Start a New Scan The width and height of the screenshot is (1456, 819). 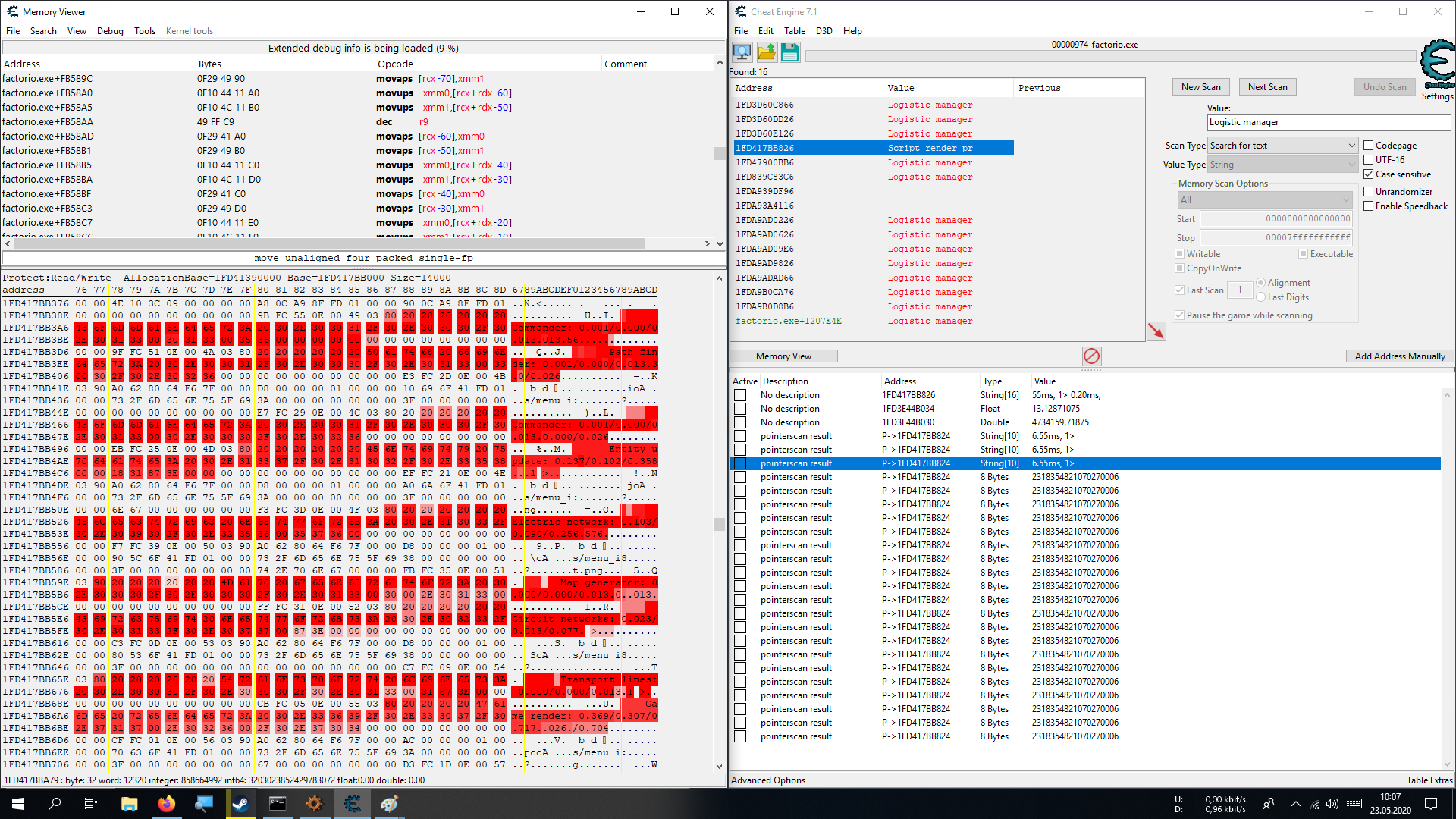(1200, 86)
